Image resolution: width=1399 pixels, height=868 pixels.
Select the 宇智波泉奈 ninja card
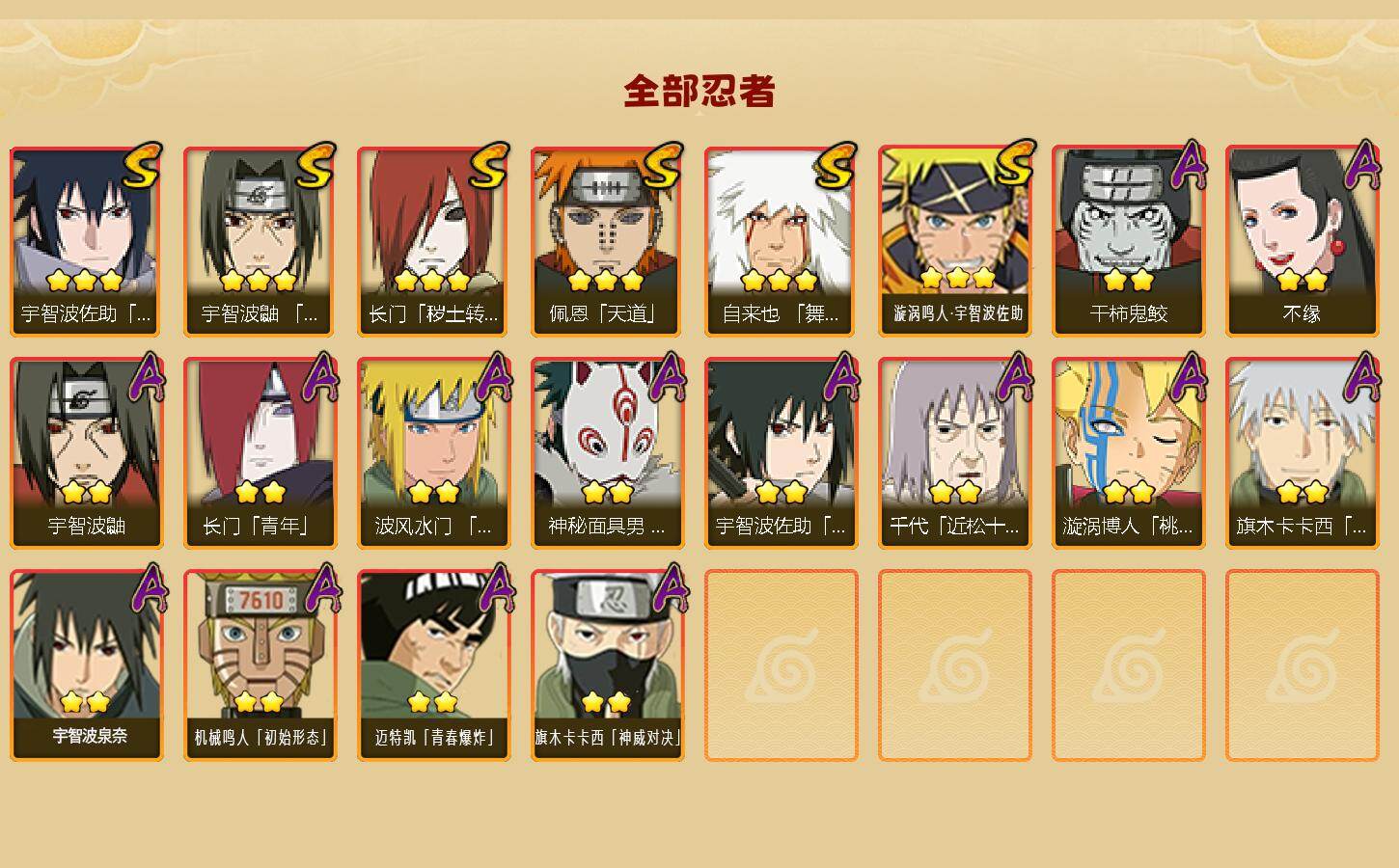coord(86,665)
